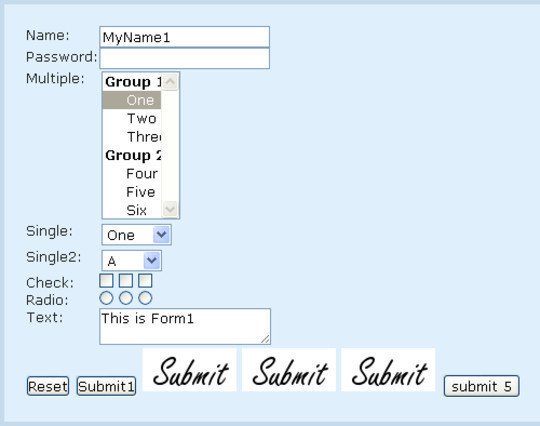The image size is (540, 426).
Task: Click the Submit1 button
Action: [106, 386]
